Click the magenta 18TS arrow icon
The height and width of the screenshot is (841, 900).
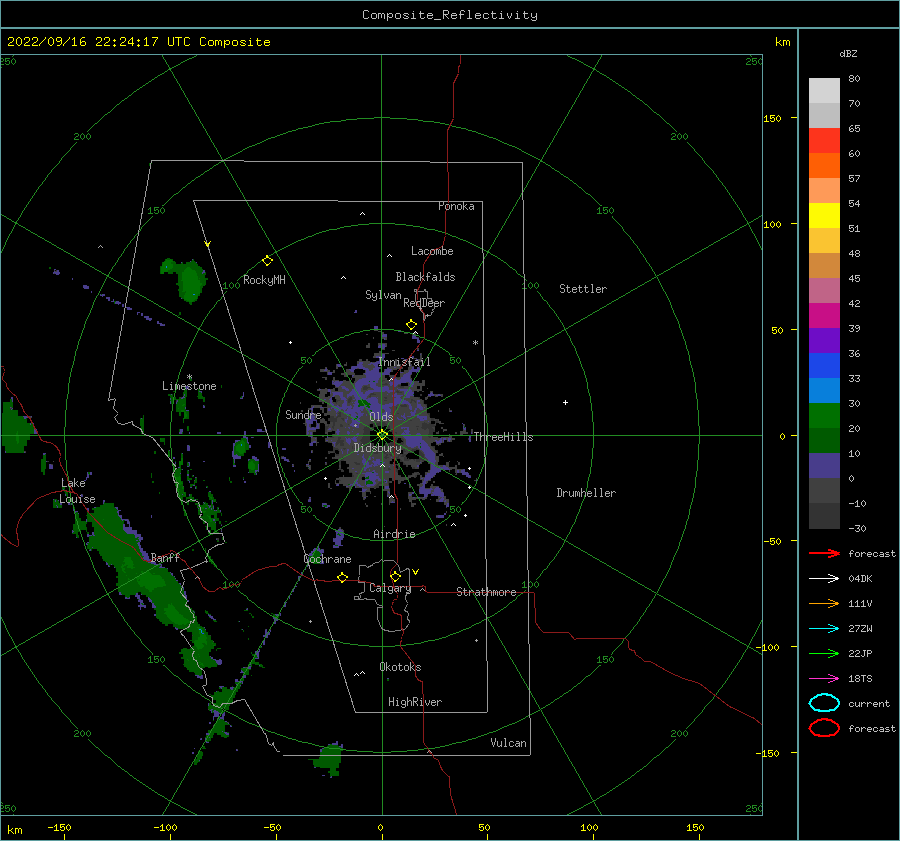point(824,679)
